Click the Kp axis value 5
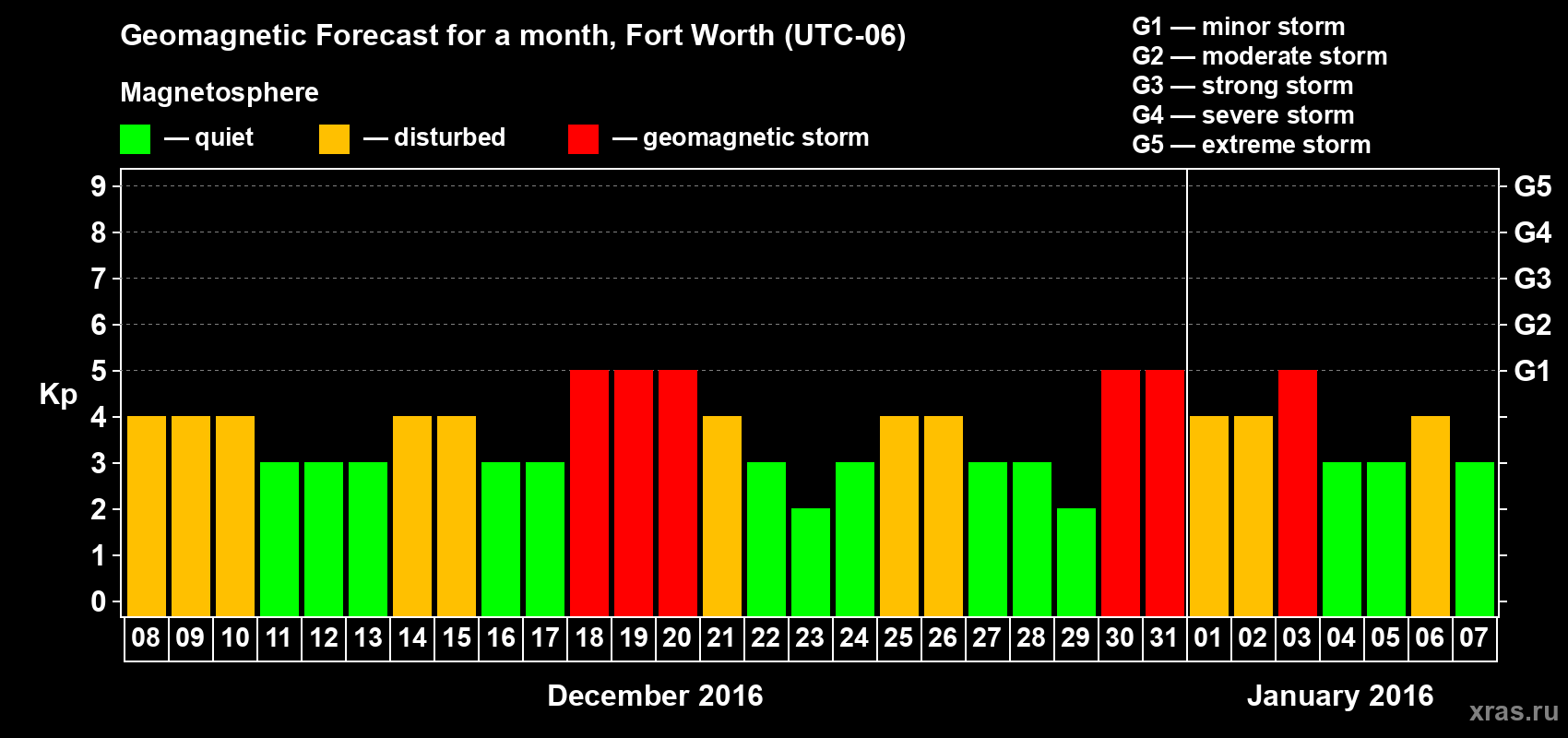The height and width of the screenshot is (738, 1568). click(x=99, y=371)
